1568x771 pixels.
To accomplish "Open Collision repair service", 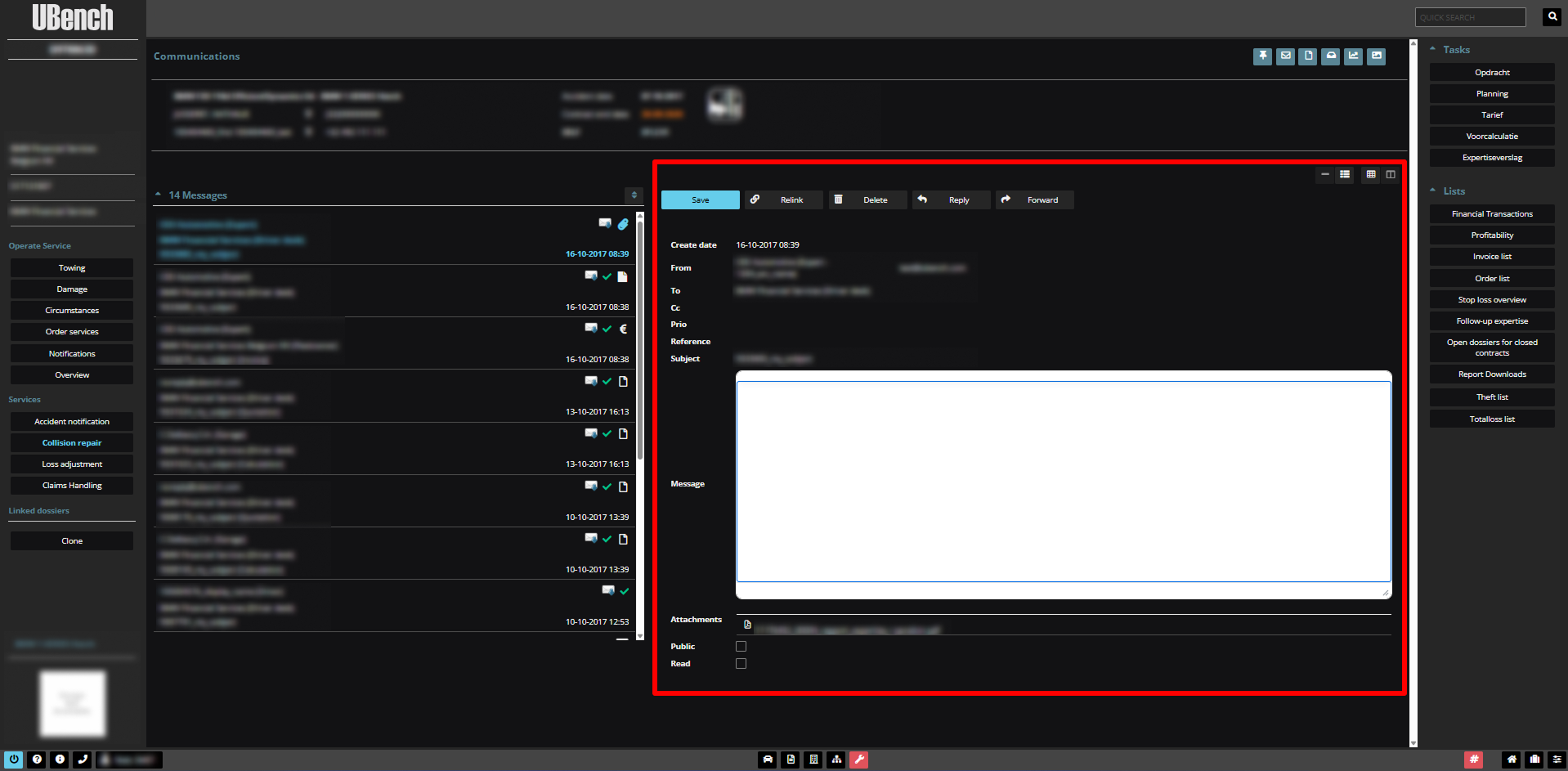I will point(72,443).
